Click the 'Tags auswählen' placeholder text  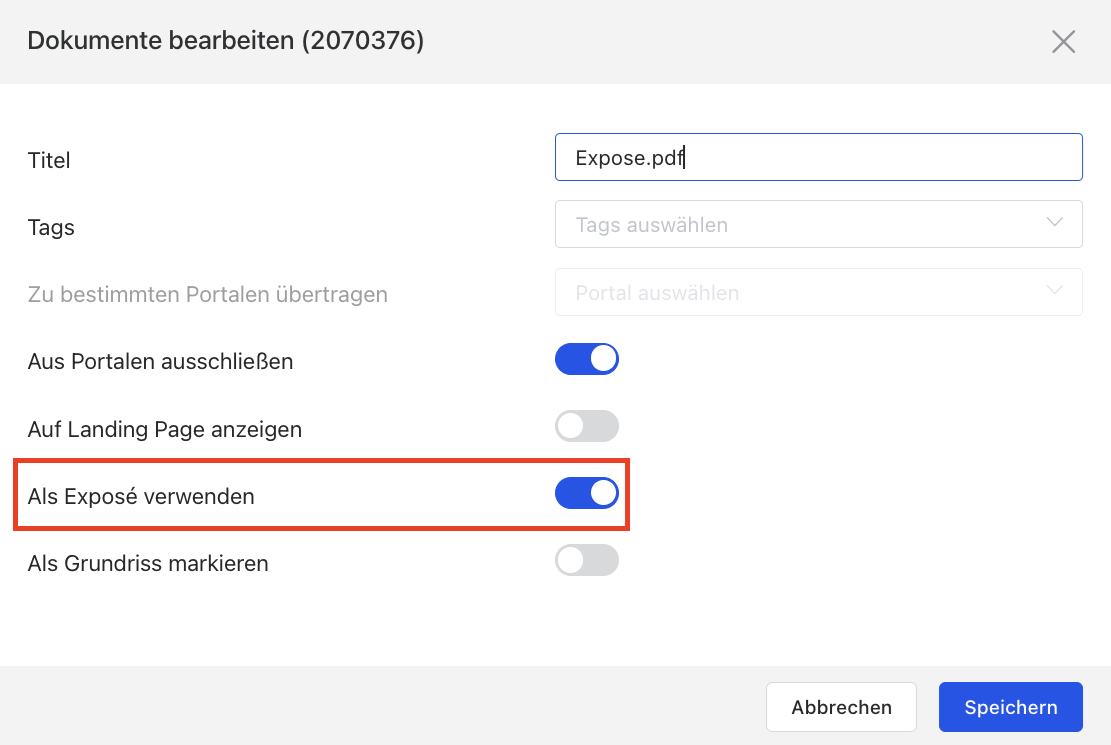pyautogui.click(x=652, y=225)
